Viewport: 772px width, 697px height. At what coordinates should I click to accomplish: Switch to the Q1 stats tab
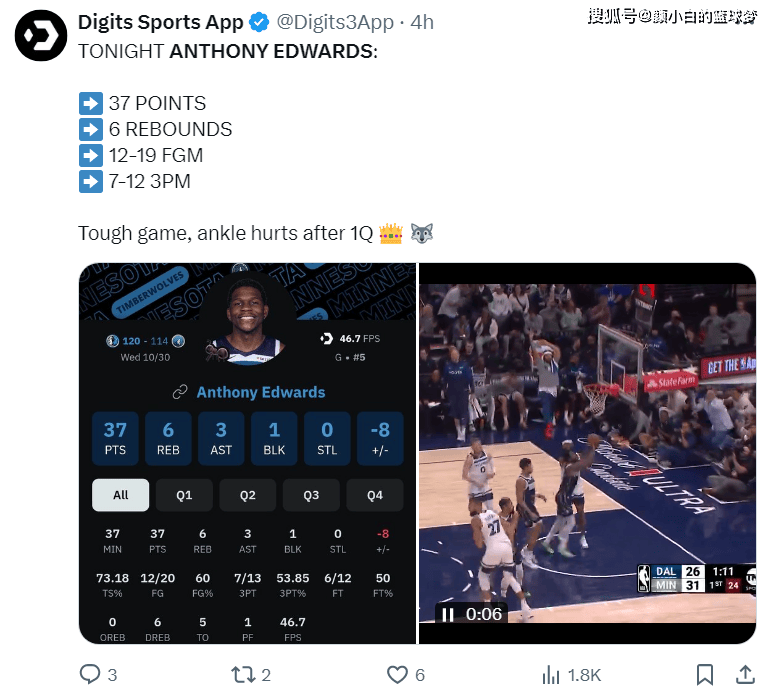tap(184, 495)
